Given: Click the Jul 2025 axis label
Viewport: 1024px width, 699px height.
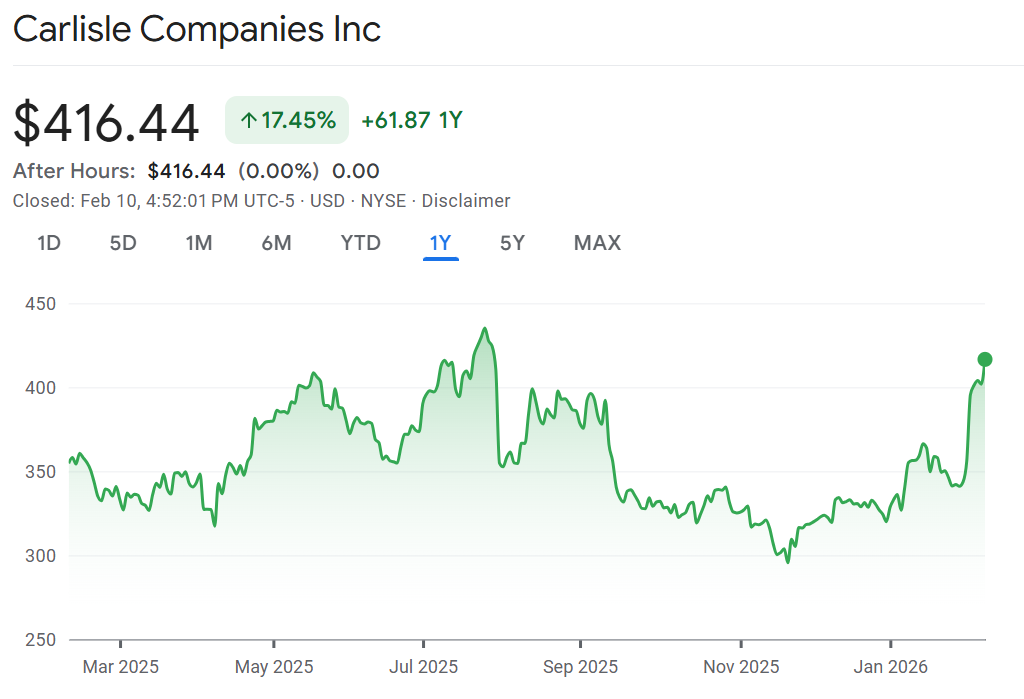Looking at the screenshot, I should click(423, 667).
